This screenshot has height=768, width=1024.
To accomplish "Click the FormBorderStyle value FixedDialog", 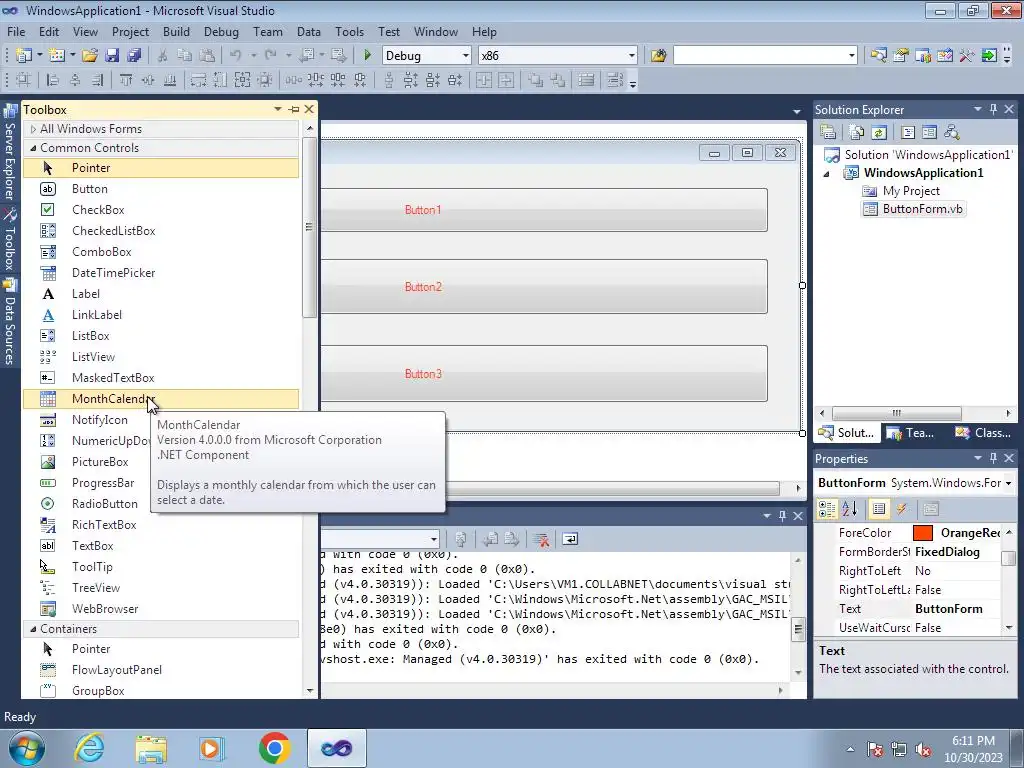I will point(947,552).
